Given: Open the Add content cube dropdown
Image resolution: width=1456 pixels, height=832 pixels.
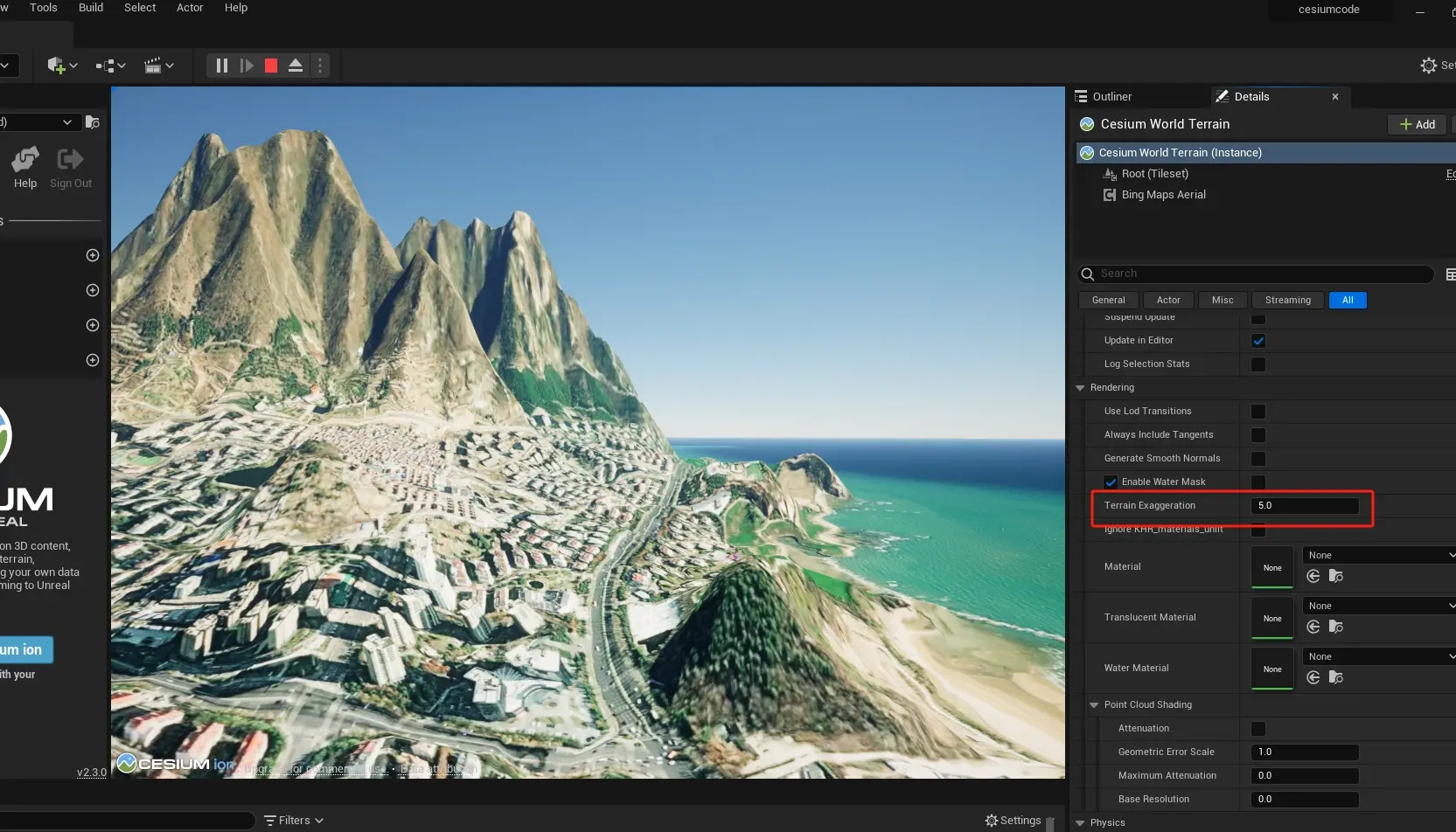Looking at the screenshot, I should pos(62,66).
